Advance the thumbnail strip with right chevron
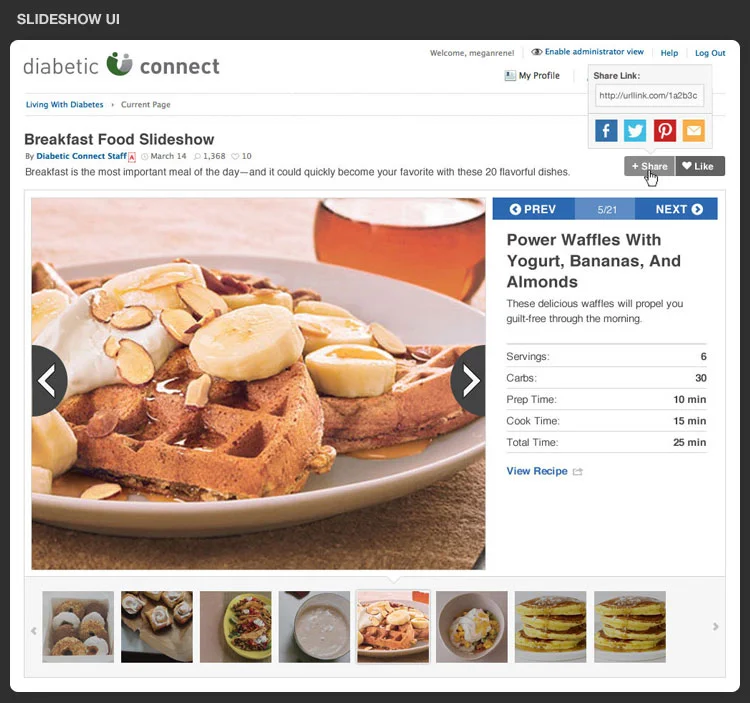This screenshot has width=750, height=703. pyautogui.click(x=716, y=626)
